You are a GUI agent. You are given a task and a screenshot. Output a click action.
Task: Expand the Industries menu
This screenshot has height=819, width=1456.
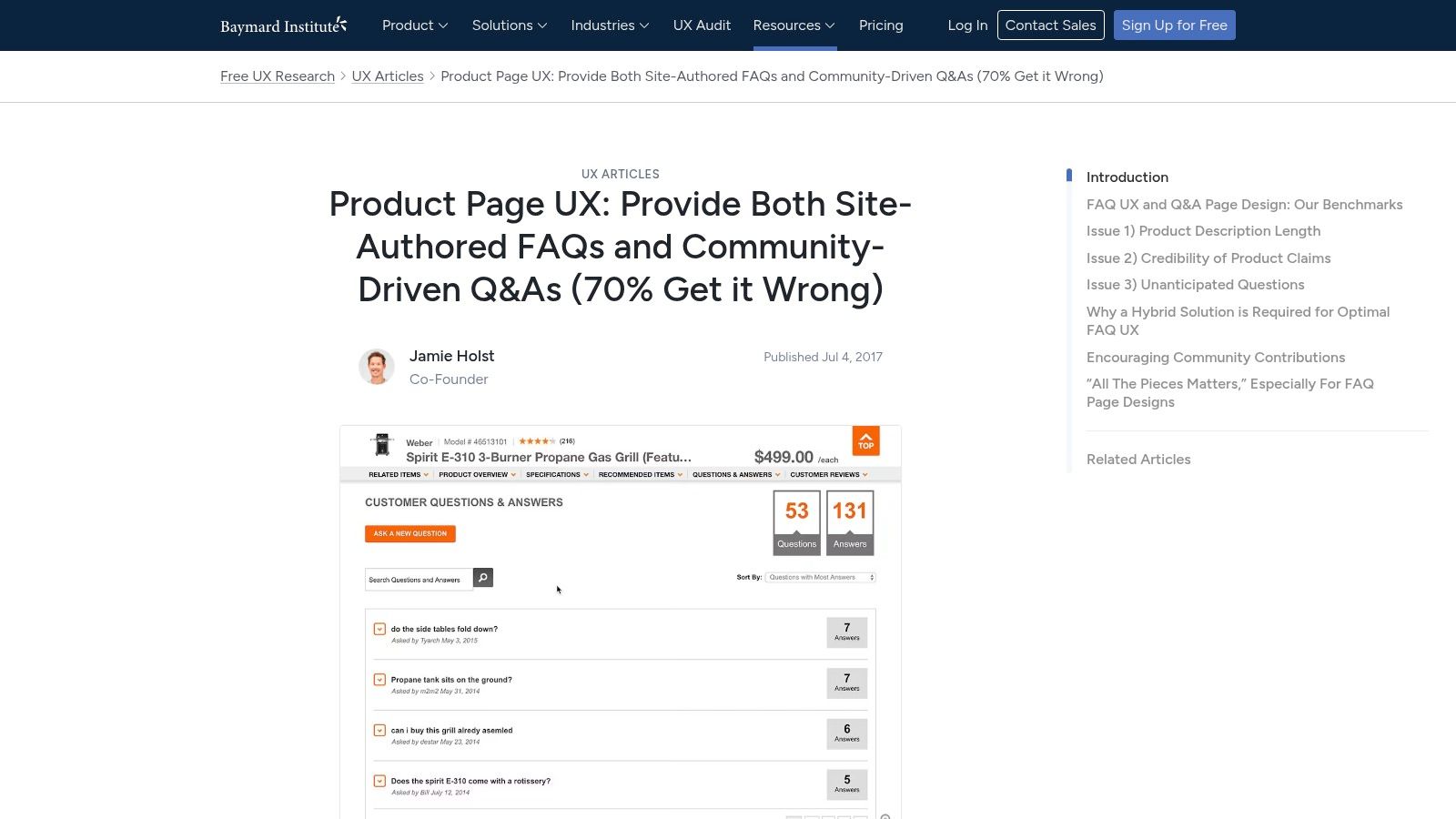610,25
